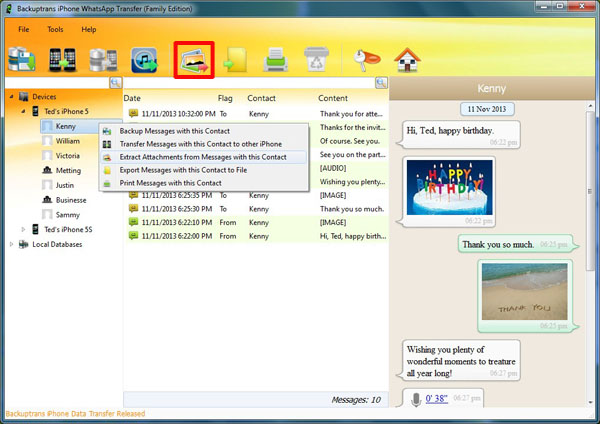
Task: Click the registration key icon
Action: point(366,60)
